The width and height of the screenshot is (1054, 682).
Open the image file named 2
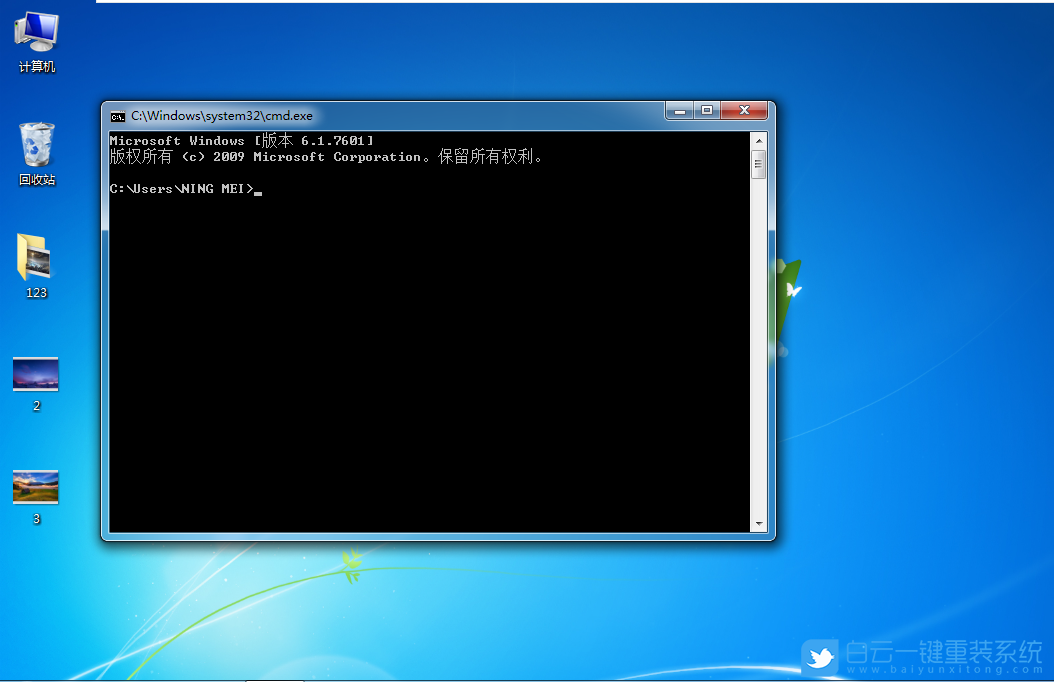pos(35,375)
